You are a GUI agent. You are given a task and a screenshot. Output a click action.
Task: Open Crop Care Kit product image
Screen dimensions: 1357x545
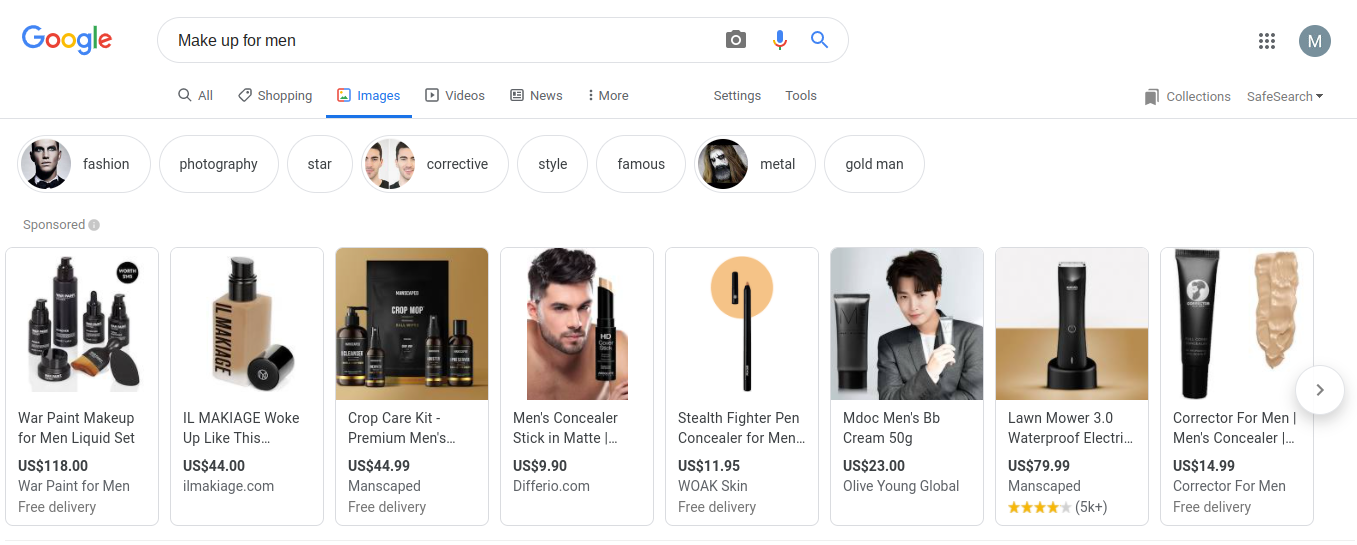click(412, 324)
